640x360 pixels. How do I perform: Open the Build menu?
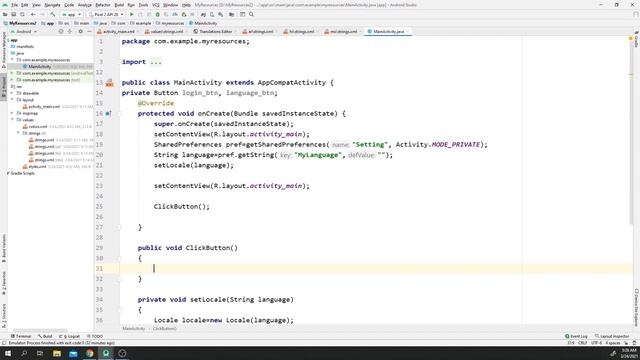point(119,5)
